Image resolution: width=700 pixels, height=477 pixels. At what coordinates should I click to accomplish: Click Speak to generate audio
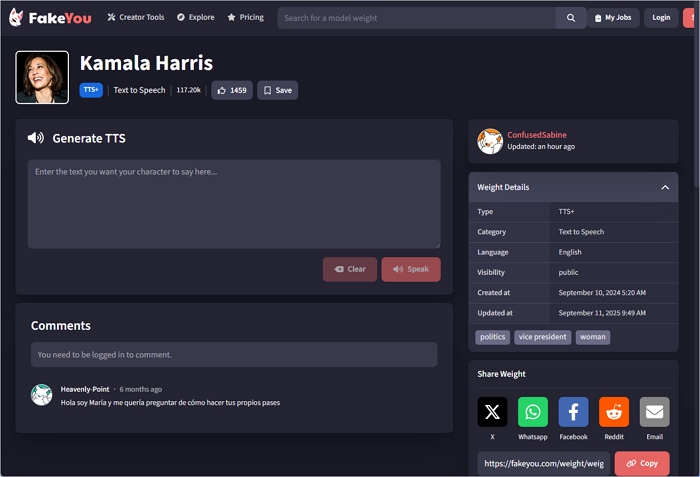[411, 269]
